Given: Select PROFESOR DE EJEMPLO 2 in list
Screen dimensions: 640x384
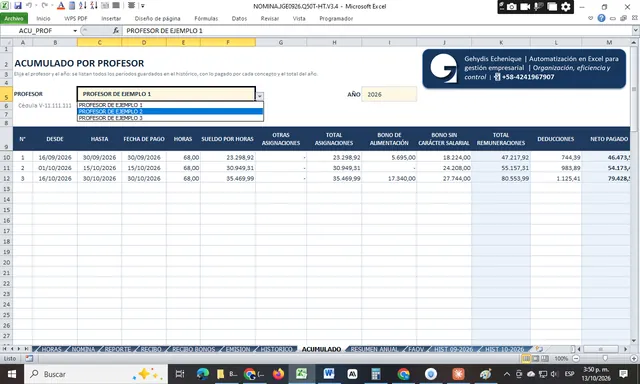Looking at the screenshot, I should tap(170, 111).
